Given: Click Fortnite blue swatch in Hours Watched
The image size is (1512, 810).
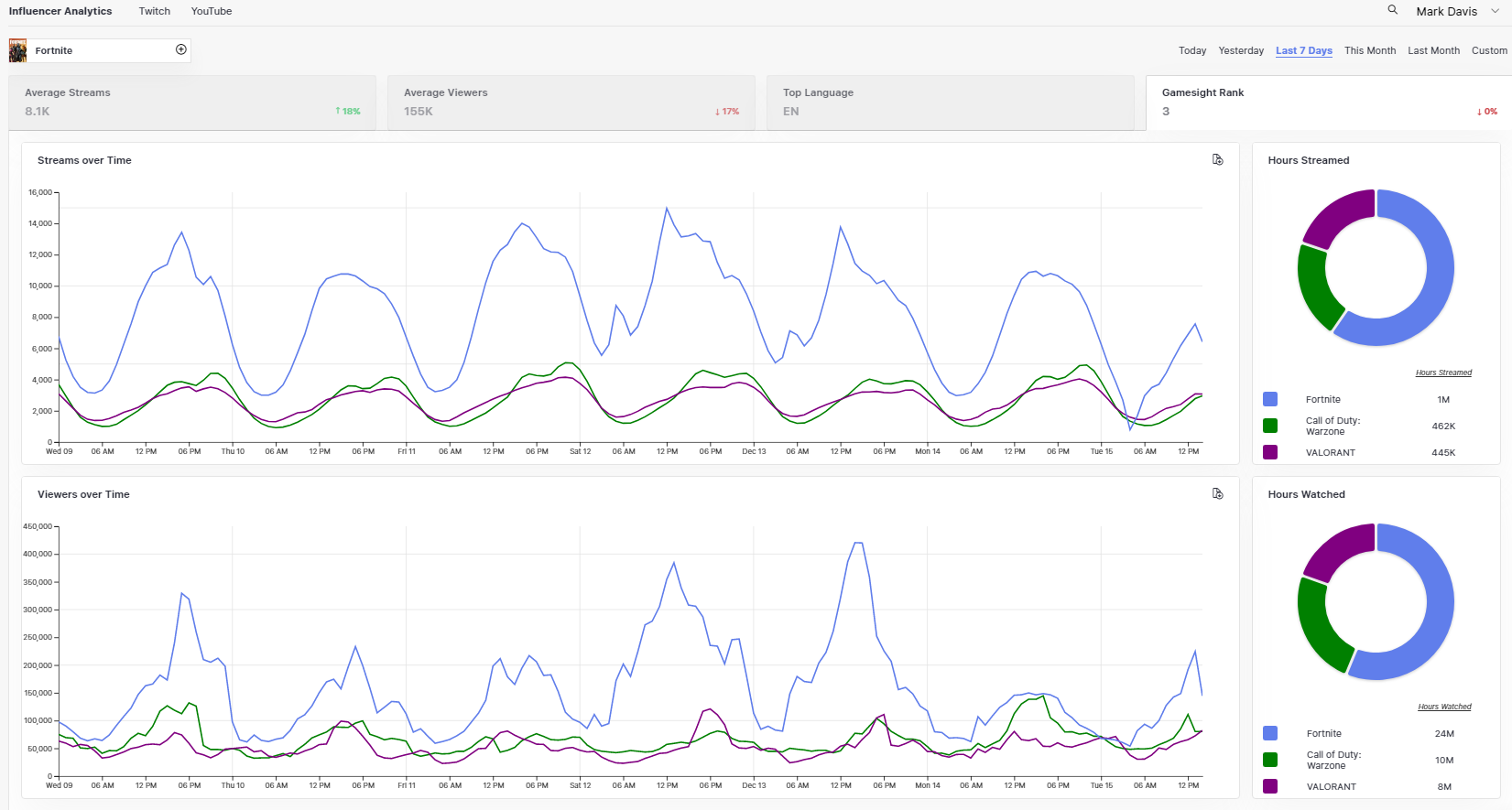Looking at the screenshot, I should click(1270, 733).
